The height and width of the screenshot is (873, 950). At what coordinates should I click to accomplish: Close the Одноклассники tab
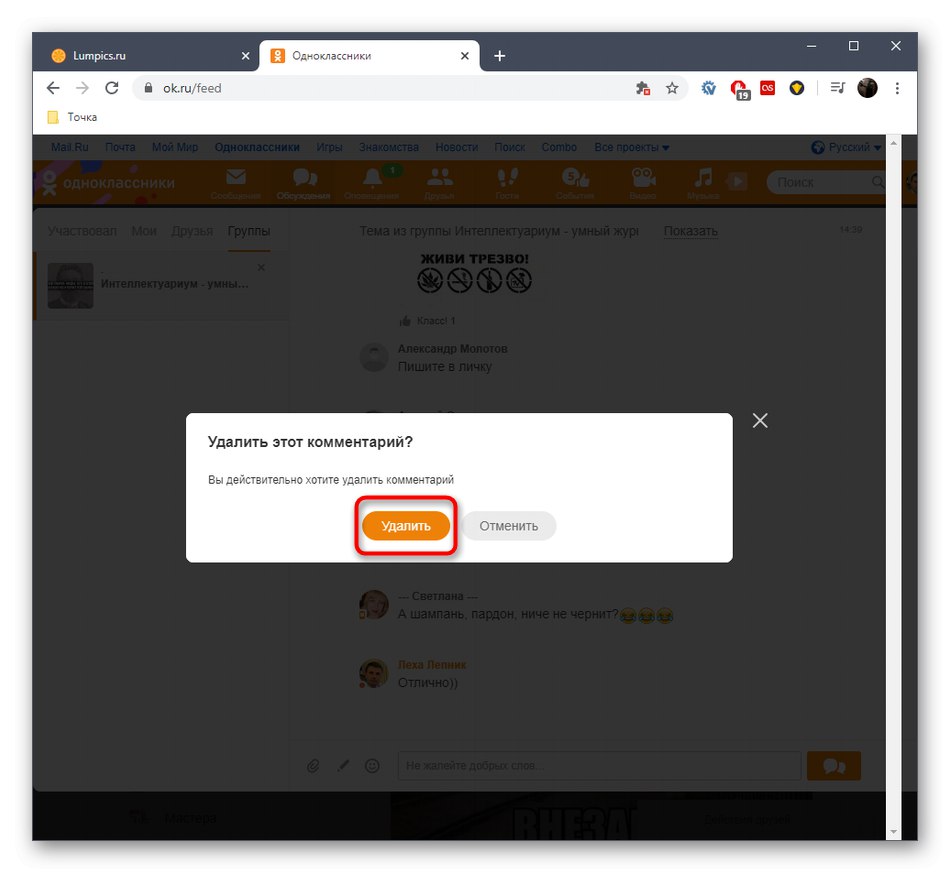[465, 56]
